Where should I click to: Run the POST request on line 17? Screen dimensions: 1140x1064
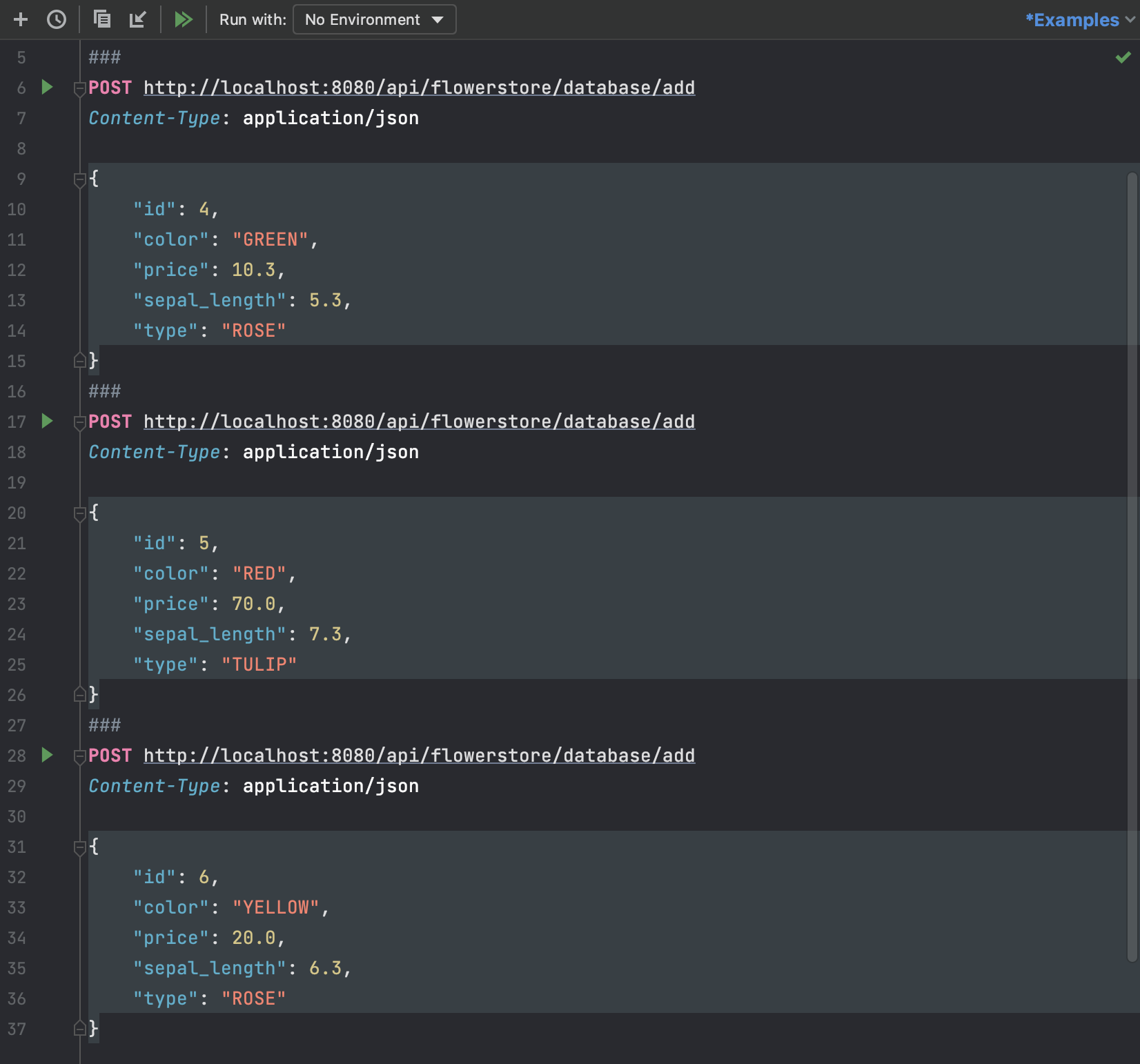pyautogui.click(x=47, y=421)
